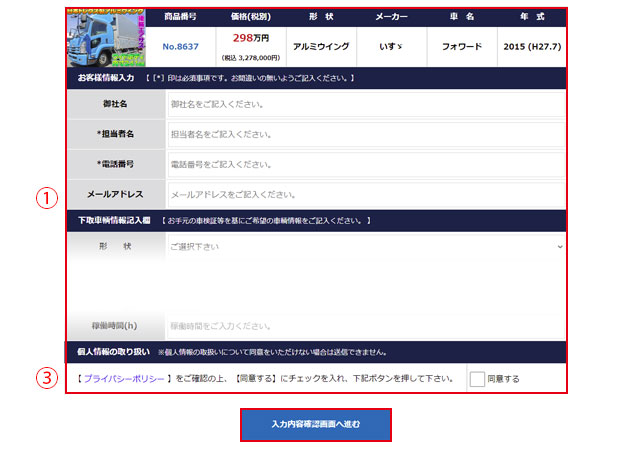Click the red circled number 3 marker

[45, 379]
